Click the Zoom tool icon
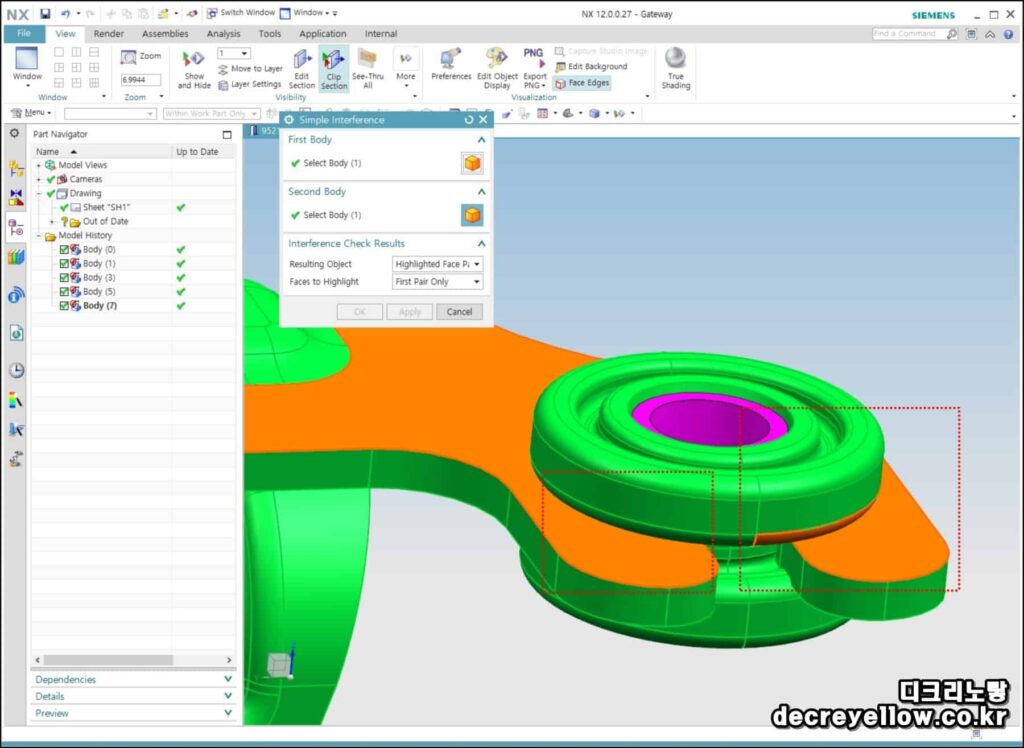Viewport: 1024px width, 748px height. tap(129, 57)
